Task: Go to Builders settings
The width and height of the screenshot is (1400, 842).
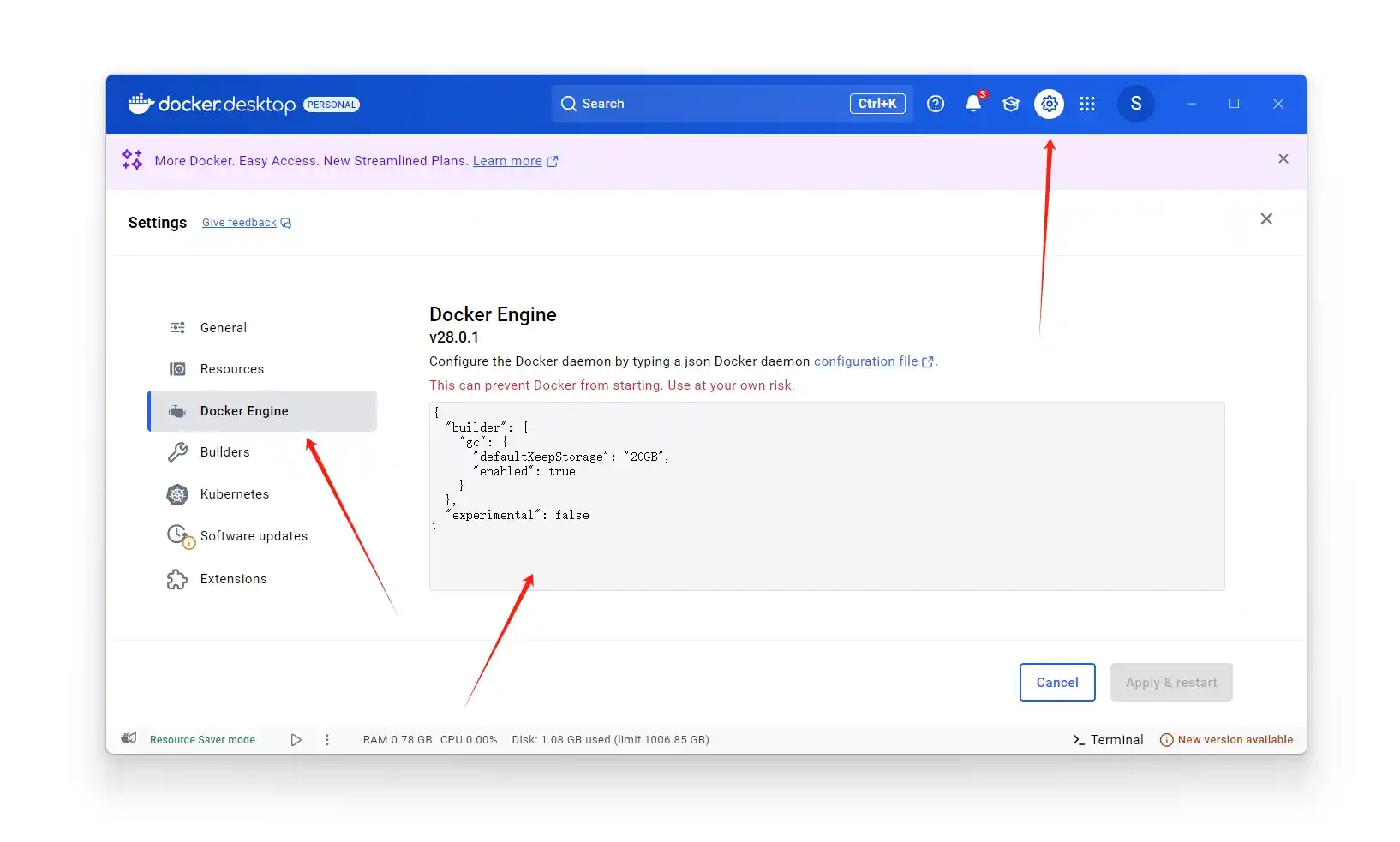Action: tap(224, 452)
